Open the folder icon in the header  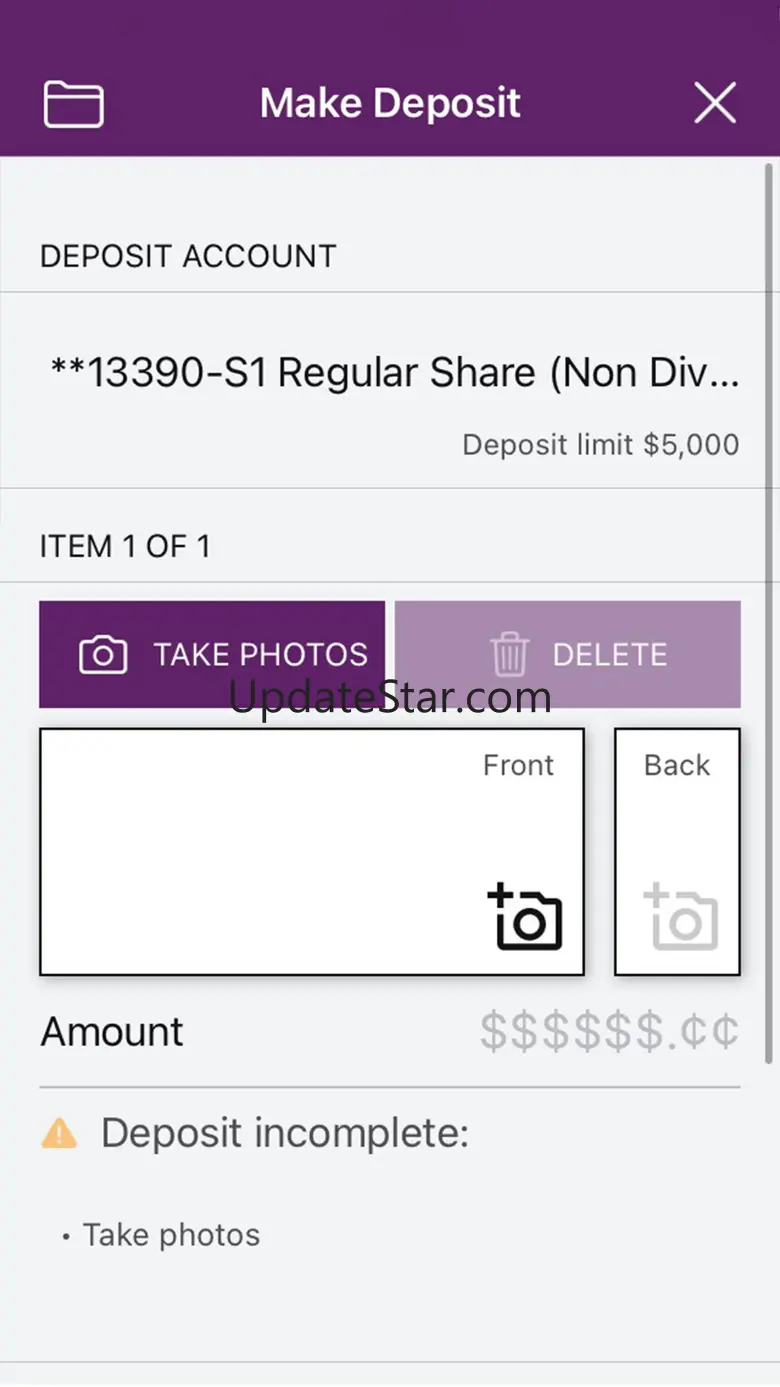pos(74,104)
